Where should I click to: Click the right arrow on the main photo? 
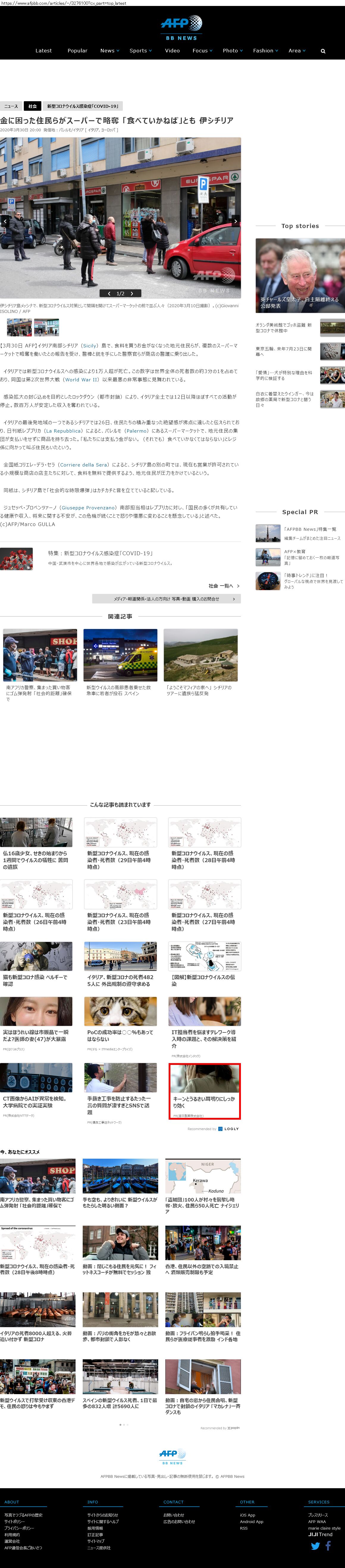tap(236, 221)
